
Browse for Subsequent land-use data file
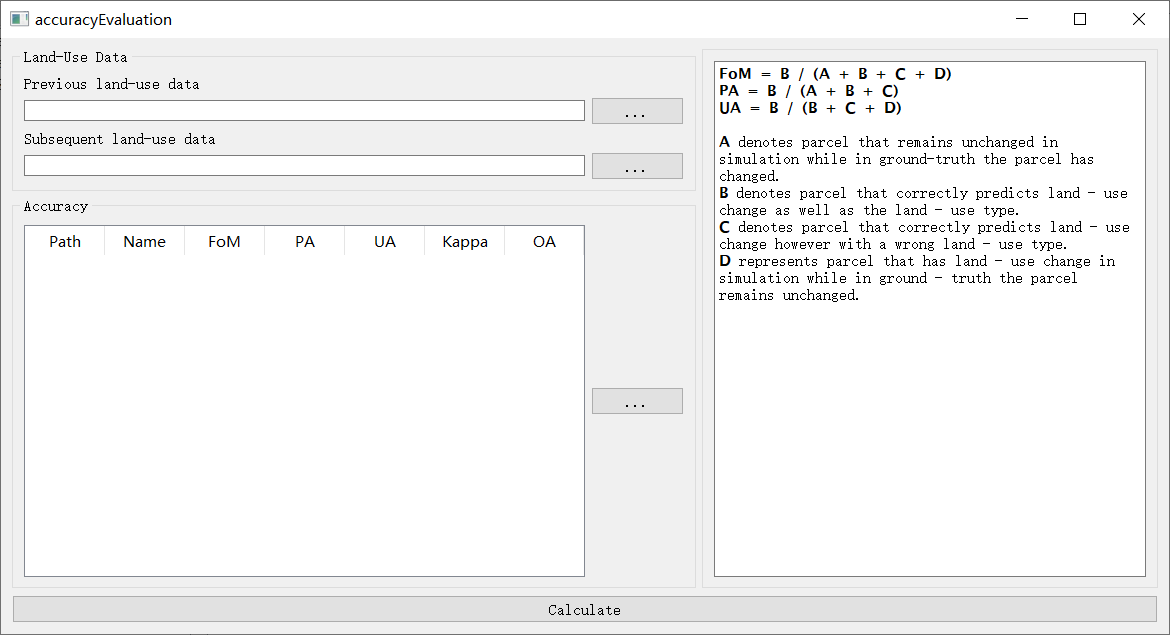(x=637, y=166)
